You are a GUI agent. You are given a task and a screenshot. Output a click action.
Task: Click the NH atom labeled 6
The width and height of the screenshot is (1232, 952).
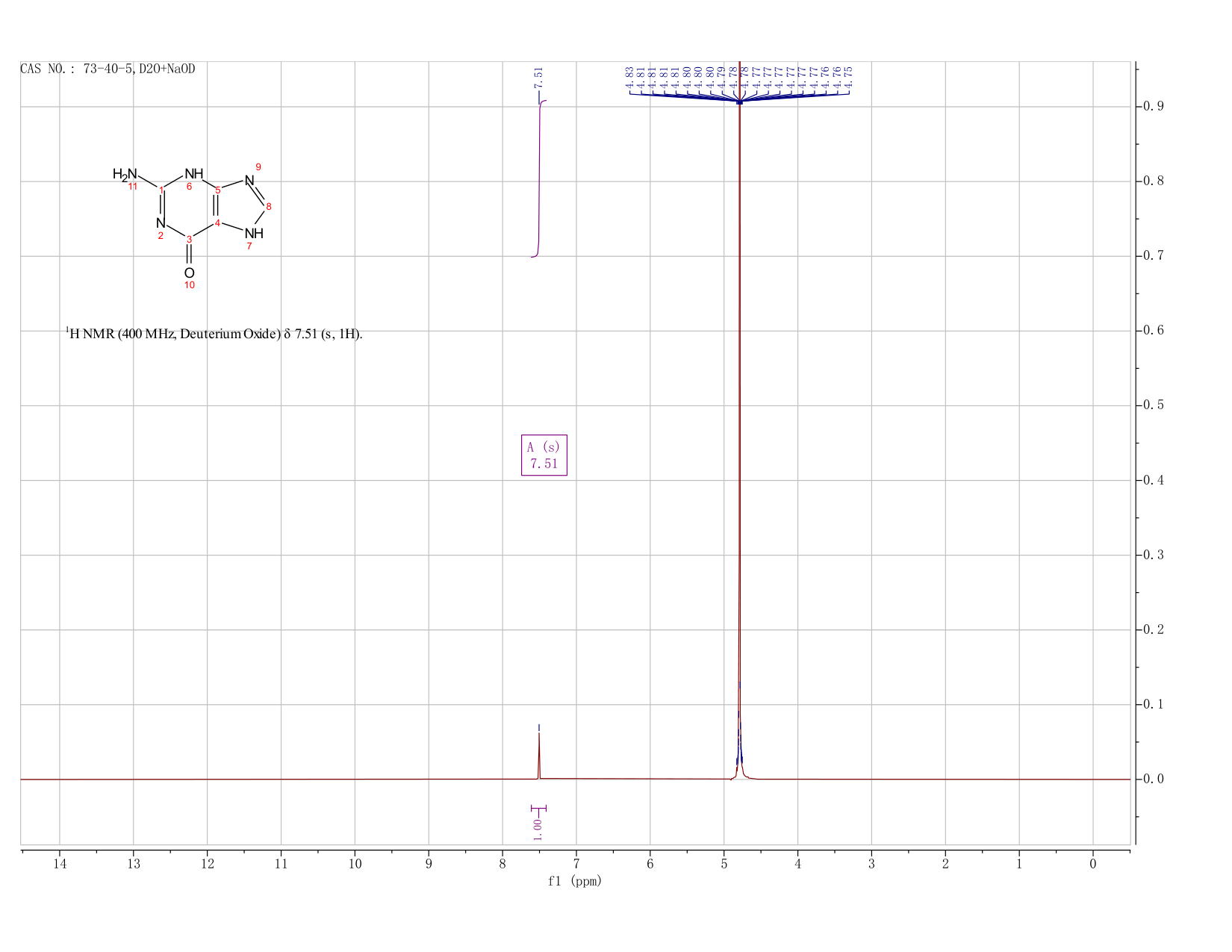point(193,174)
